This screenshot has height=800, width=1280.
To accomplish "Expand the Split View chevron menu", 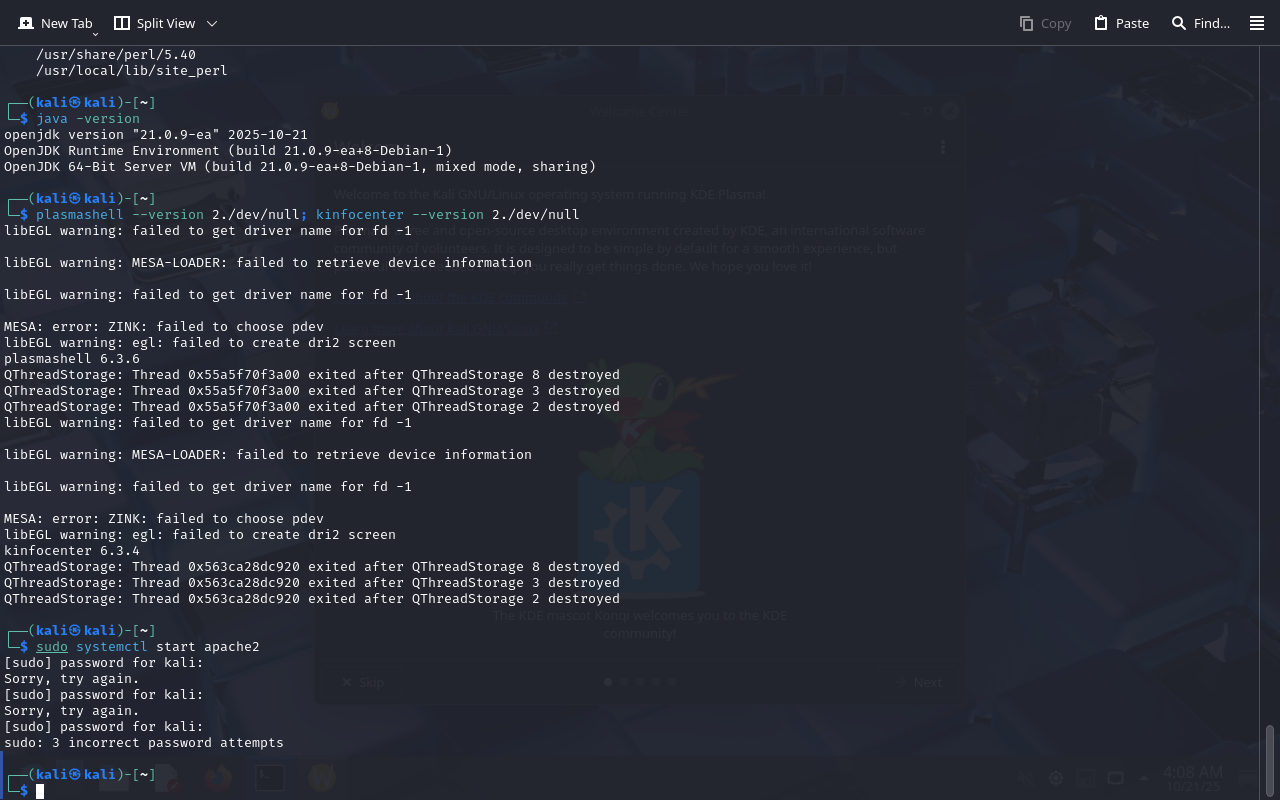I will pyautogui.click(x=211, y=23).
